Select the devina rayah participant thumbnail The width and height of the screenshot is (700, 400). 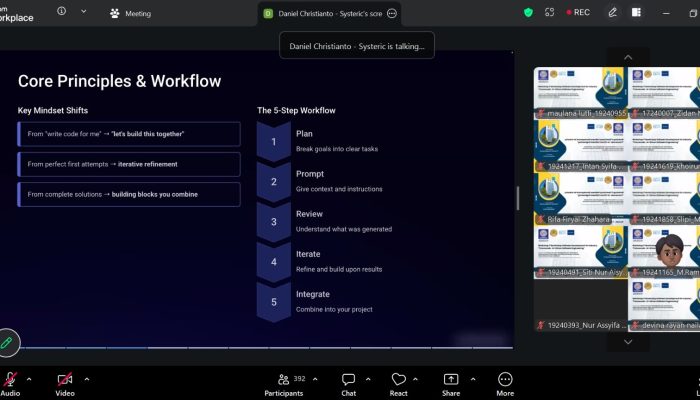[664, 305]
